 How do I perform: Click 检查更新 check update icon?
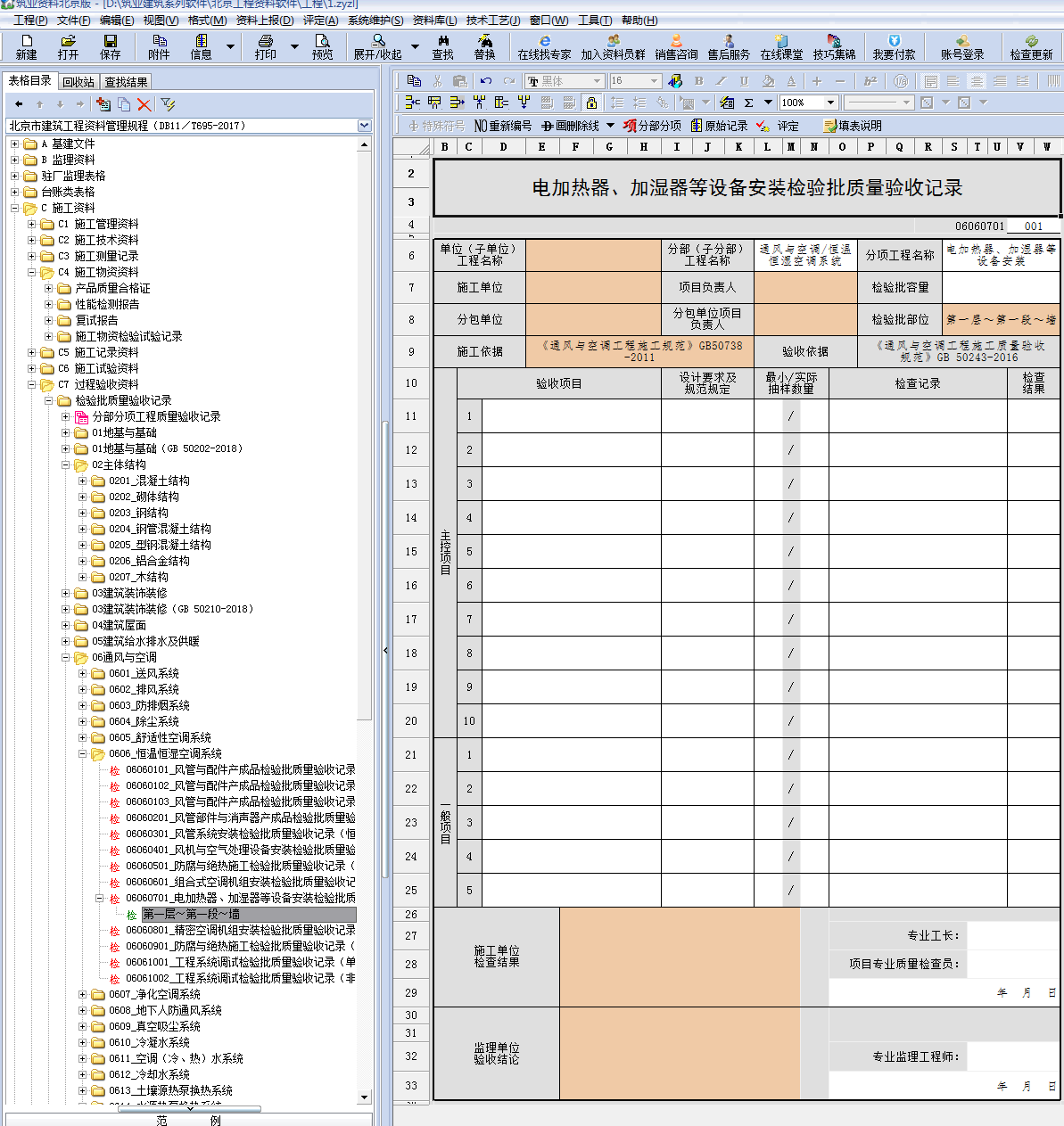(1032, 46)
